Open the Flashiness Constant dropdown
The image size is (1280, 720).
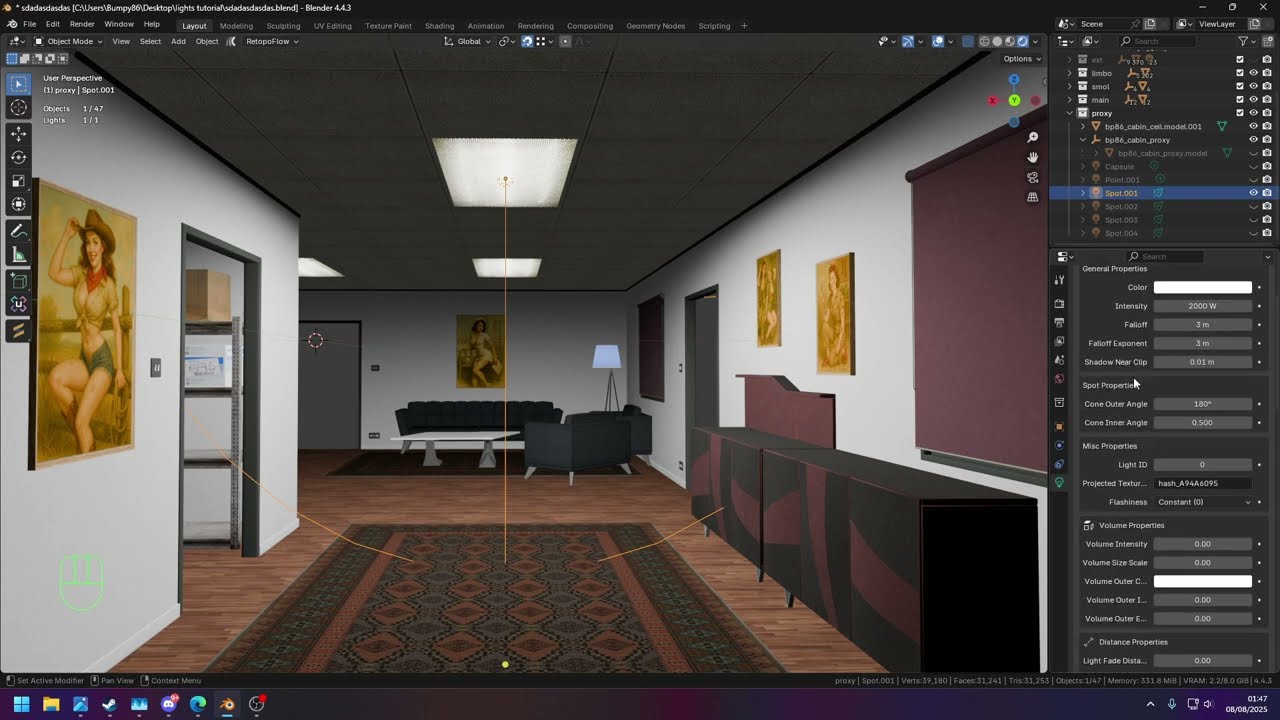point(1203,502)
